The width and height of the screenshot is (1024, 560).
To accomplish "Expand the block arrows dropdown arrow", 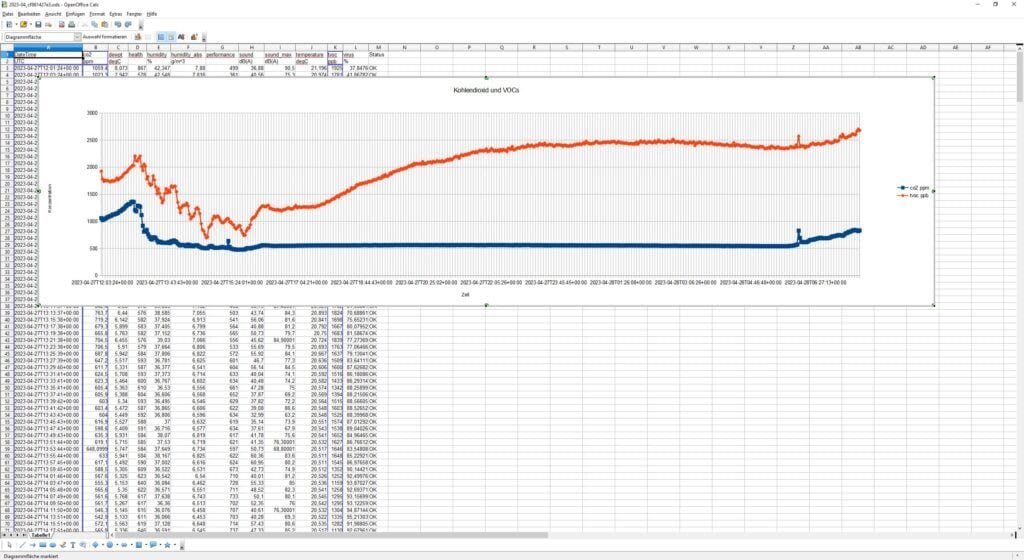I will (131, 545).
